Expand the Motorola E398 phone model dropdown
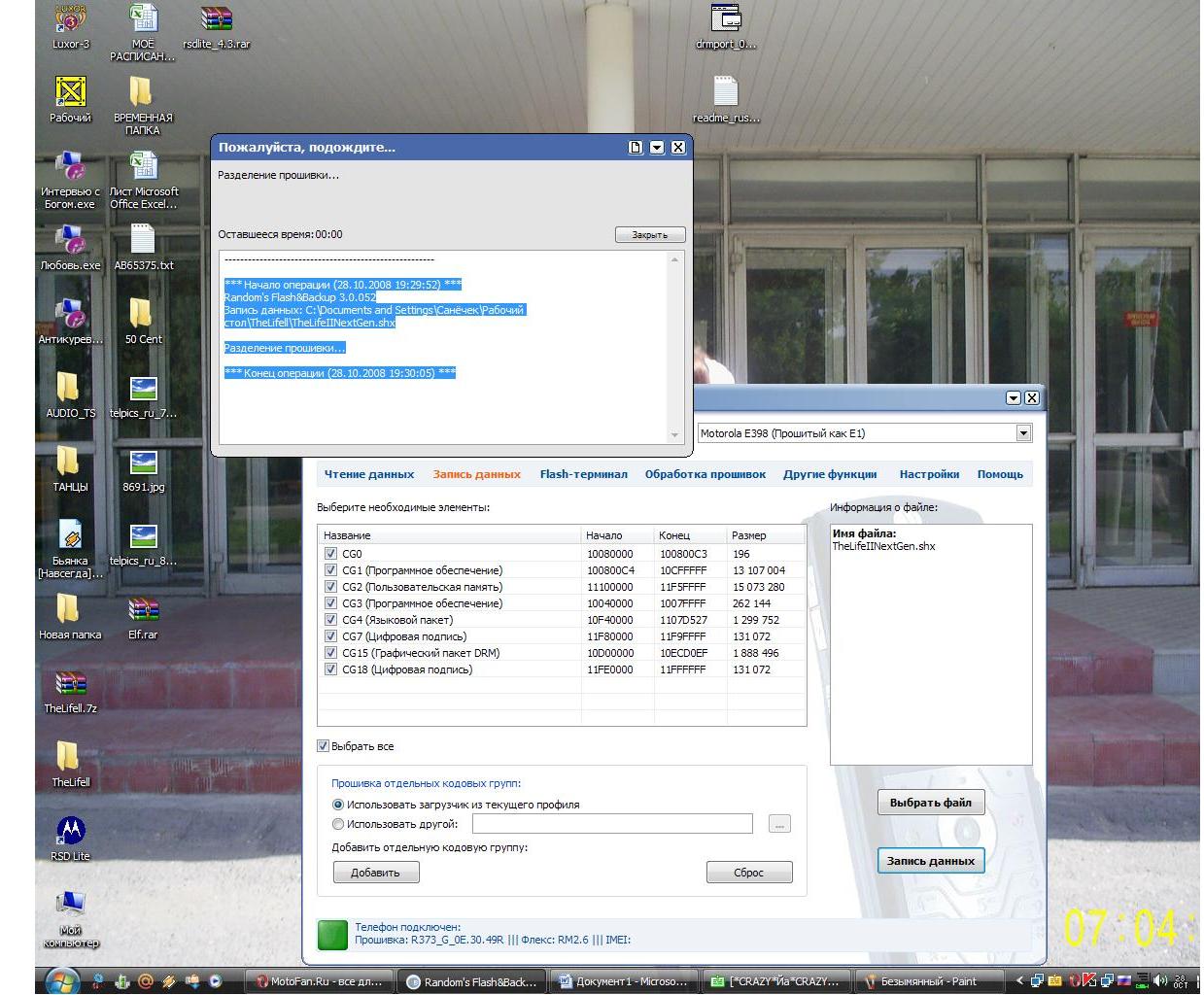 tap(1023, 433)
